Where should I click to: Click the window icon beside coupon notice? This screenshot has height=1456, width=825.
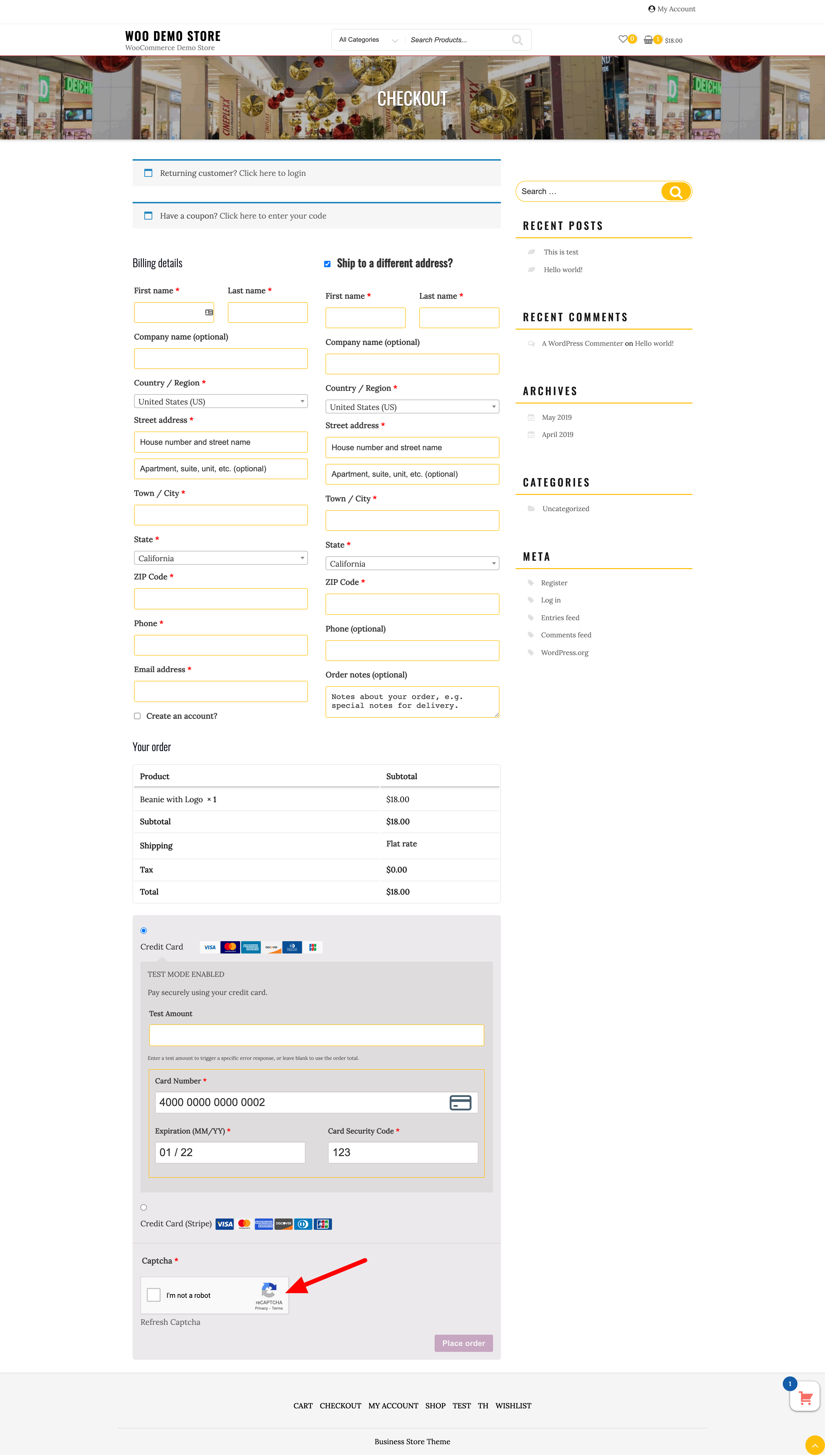(x=149, y=215)
